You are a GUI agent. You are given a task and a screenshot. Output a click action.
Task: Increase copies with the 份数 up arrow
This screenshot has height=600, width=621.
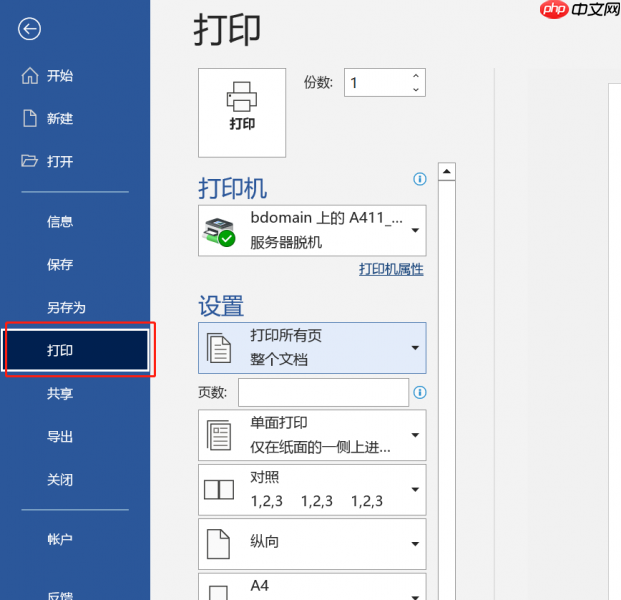tap(416, 76)
